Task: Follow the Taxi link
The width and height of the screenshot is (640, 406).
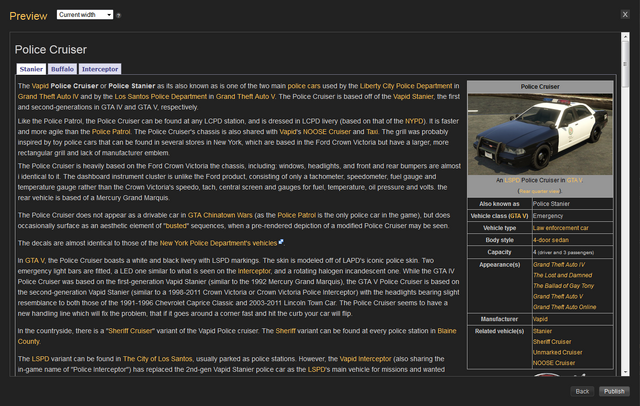Action: pos(372,132)
